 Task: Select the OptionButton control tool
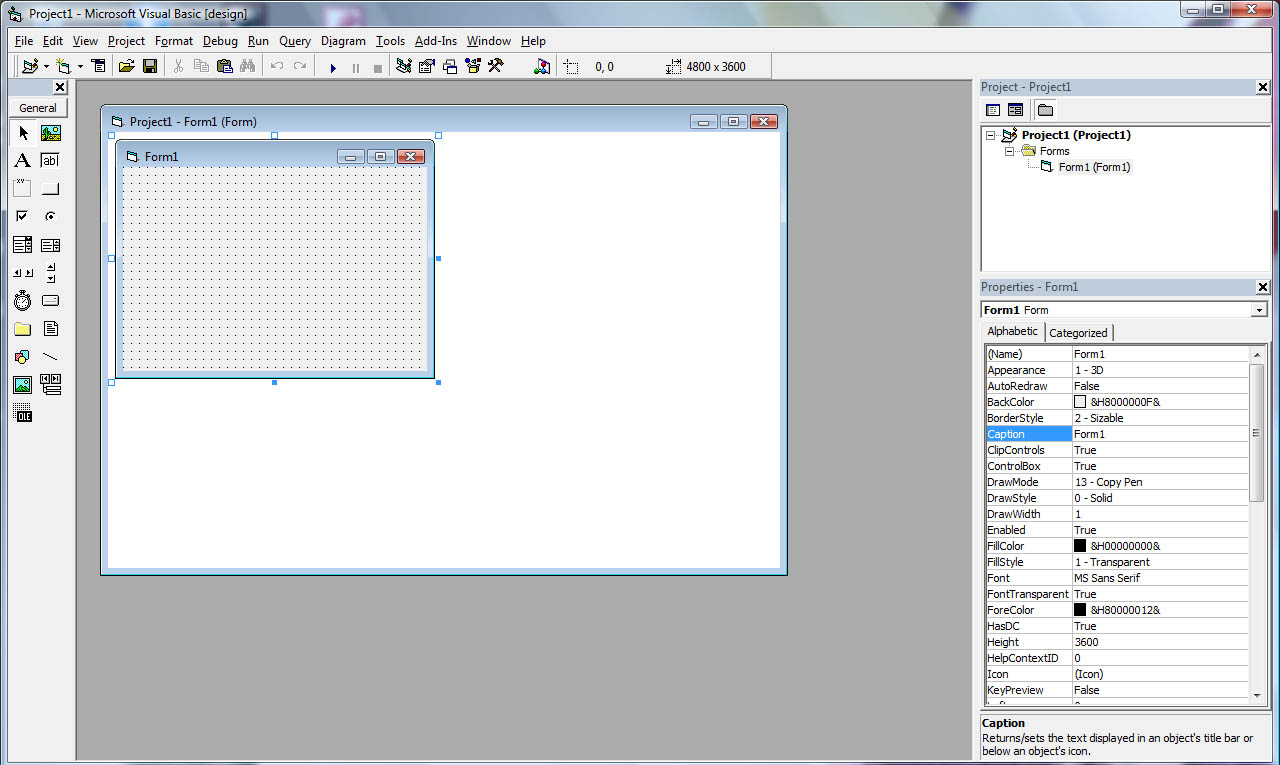[51, 217]
